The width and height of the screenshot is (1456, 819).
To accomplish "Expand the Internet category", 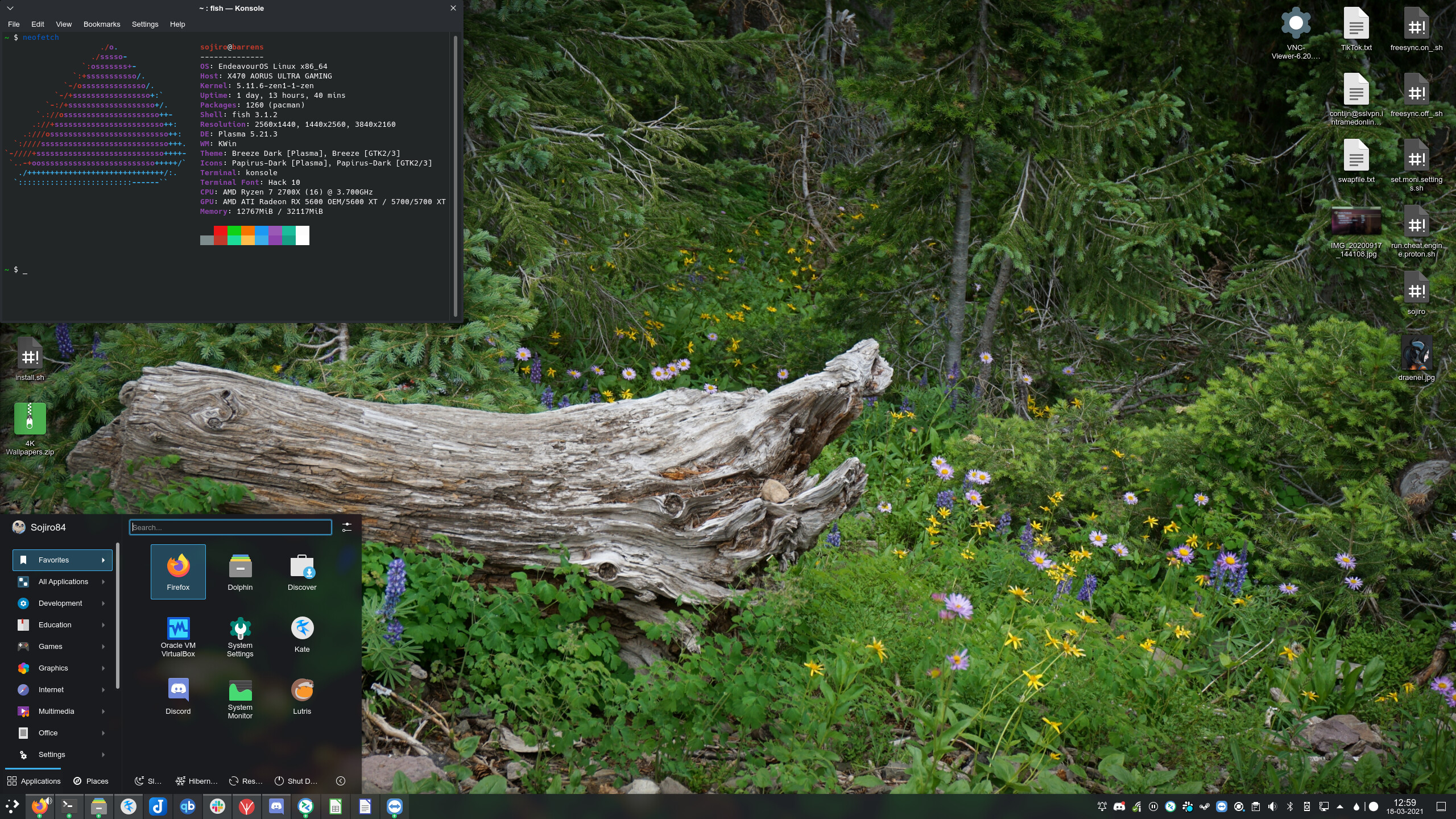I will point(63,690).
